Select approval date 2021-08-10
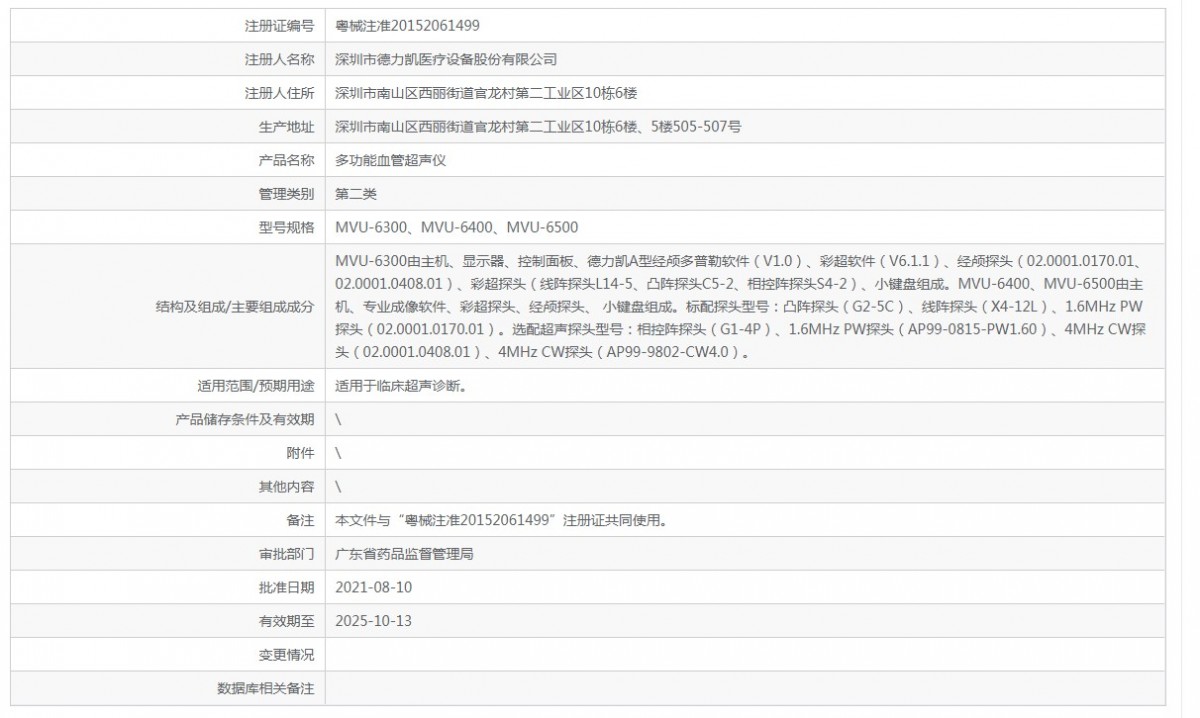Viewport: 1200px width, 718px height. coord(373,587)
